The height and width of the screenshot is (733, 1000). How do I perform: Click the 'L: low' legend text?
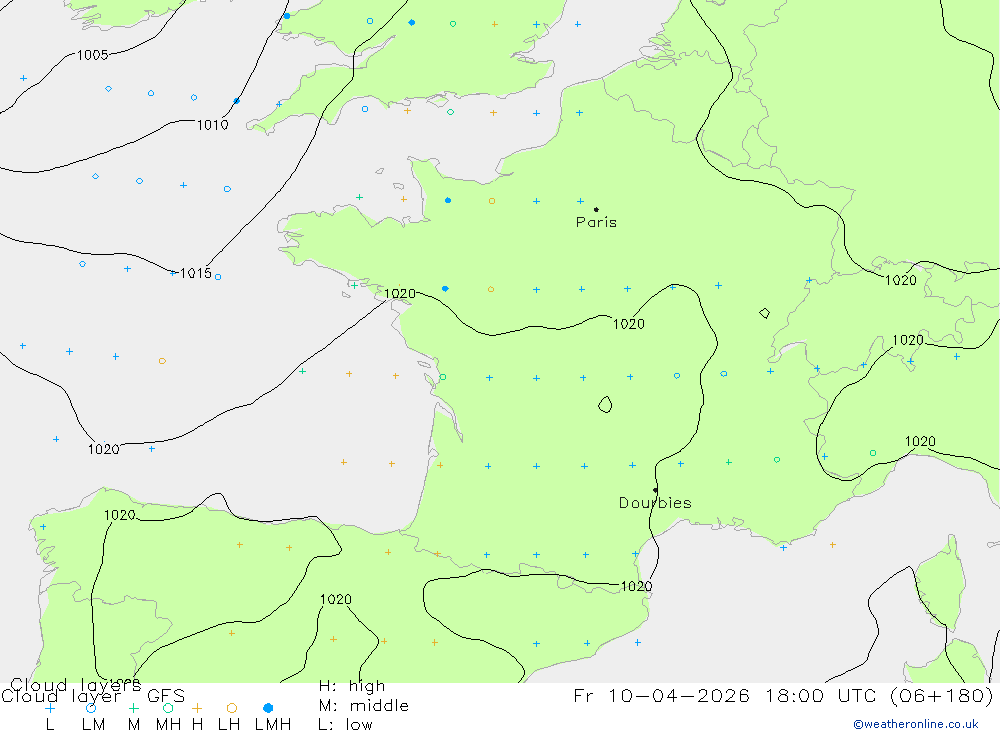pyautogui.click(x=345, y=725)
